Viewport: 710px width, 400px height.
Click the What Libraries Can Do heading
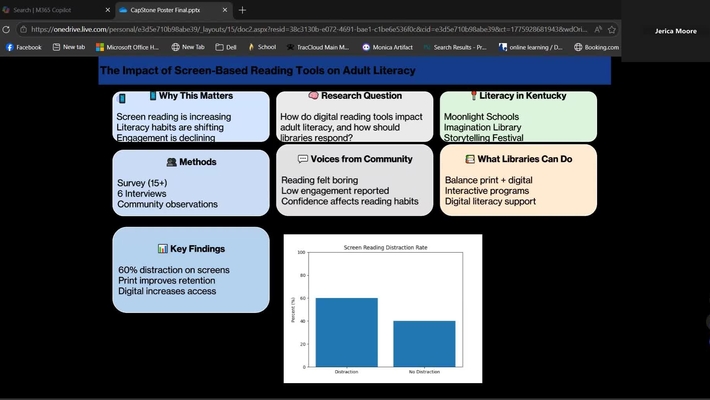click(x=524, y=159)
